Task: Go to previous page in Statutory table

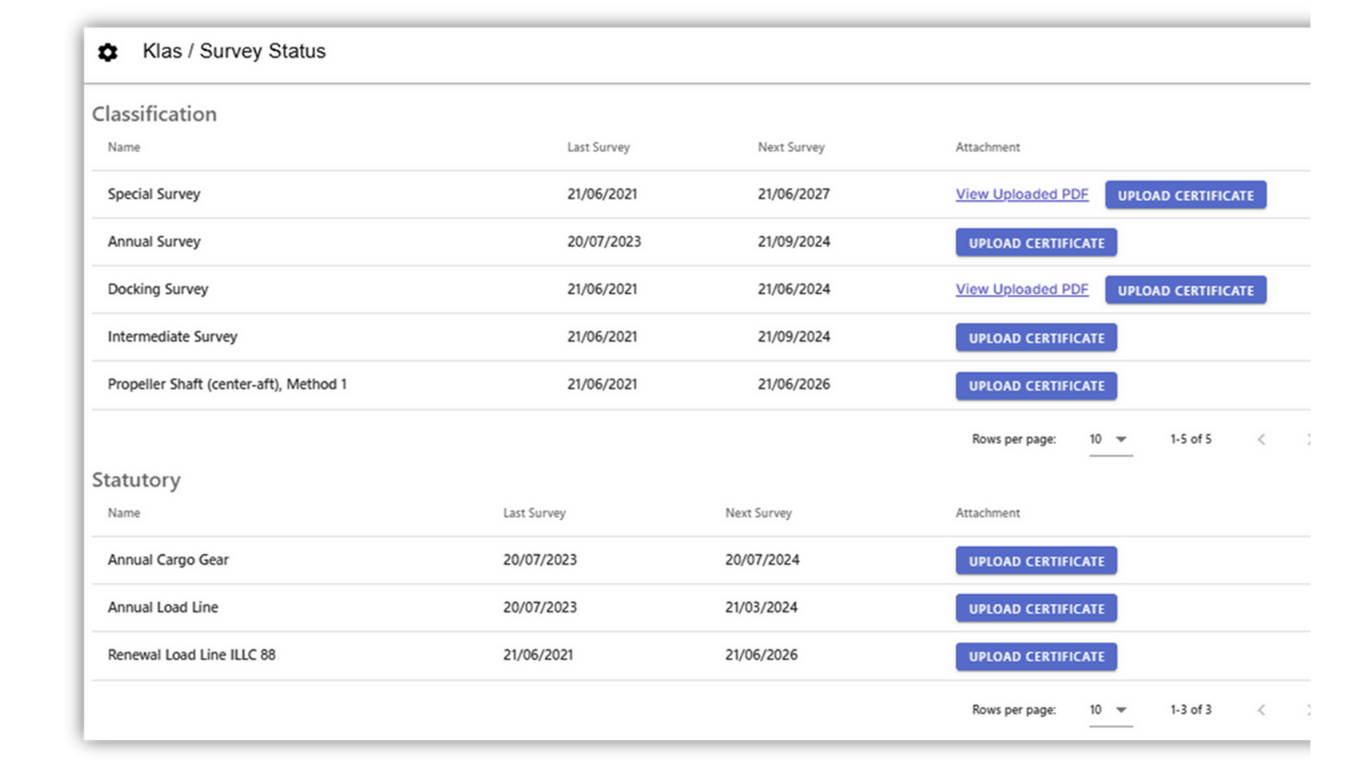Action: pos(1261,710)
